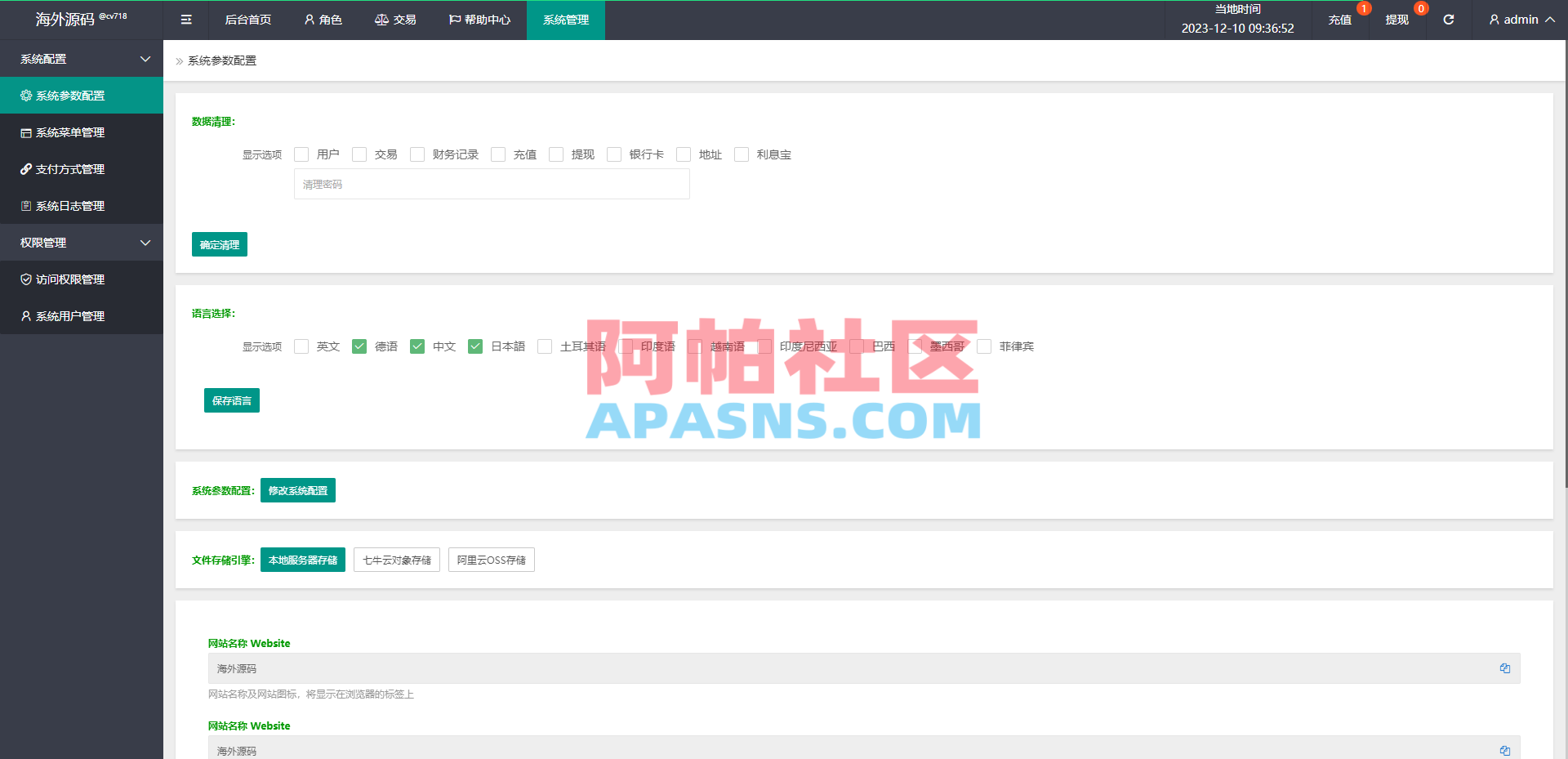Open the 帮助中心 menu item
Viewport: 1568px width, 759px height.
click(x=479, y=19)
